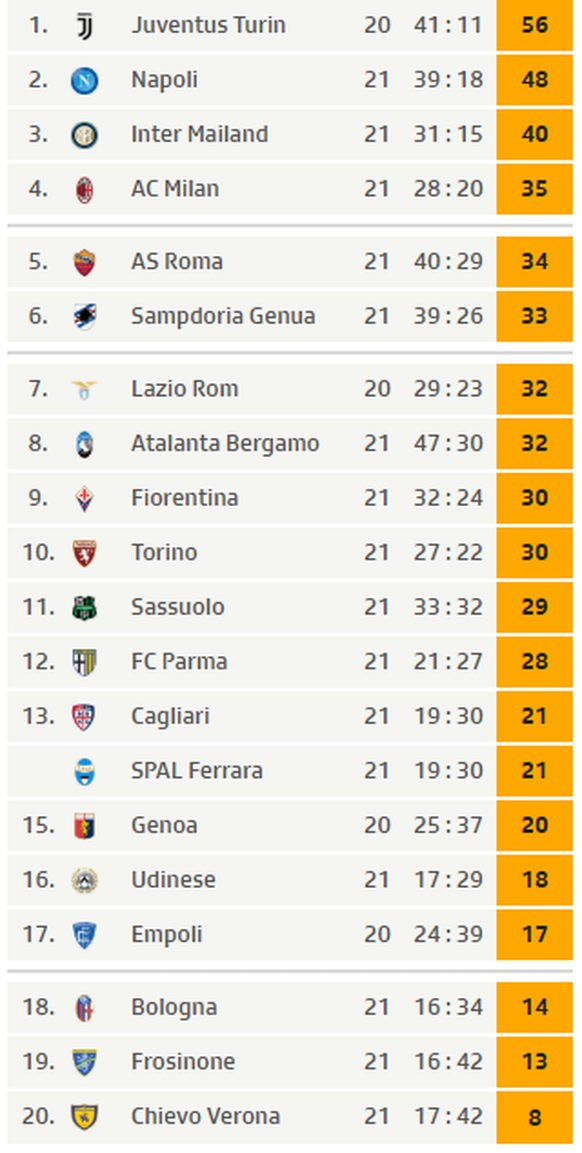Click the Sampdoria Genua logo
582x1153 pixels.
point(85,316)
